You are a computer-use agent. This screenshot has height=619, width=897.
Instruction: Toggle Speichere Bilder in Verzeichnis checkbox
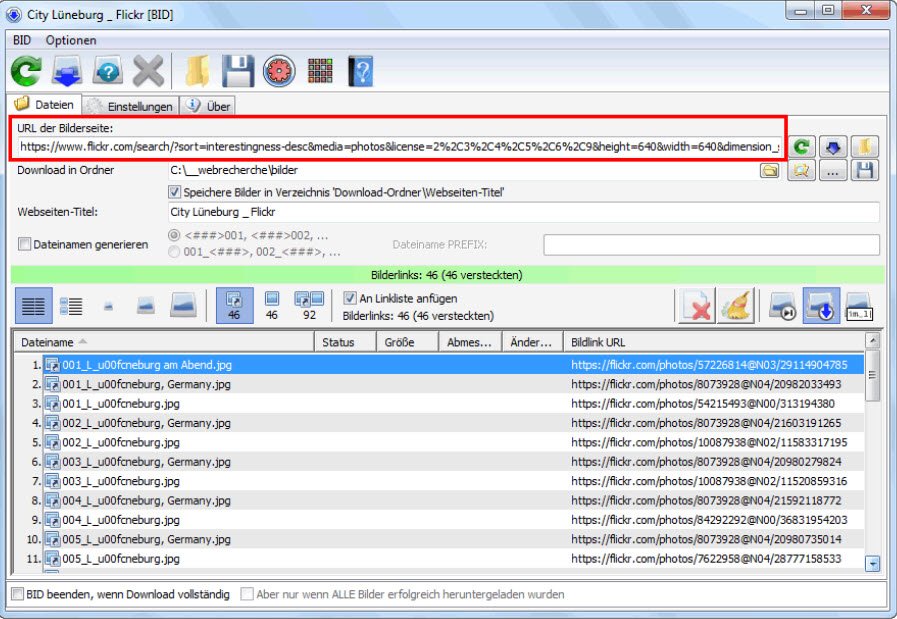(x=174, y=192)
